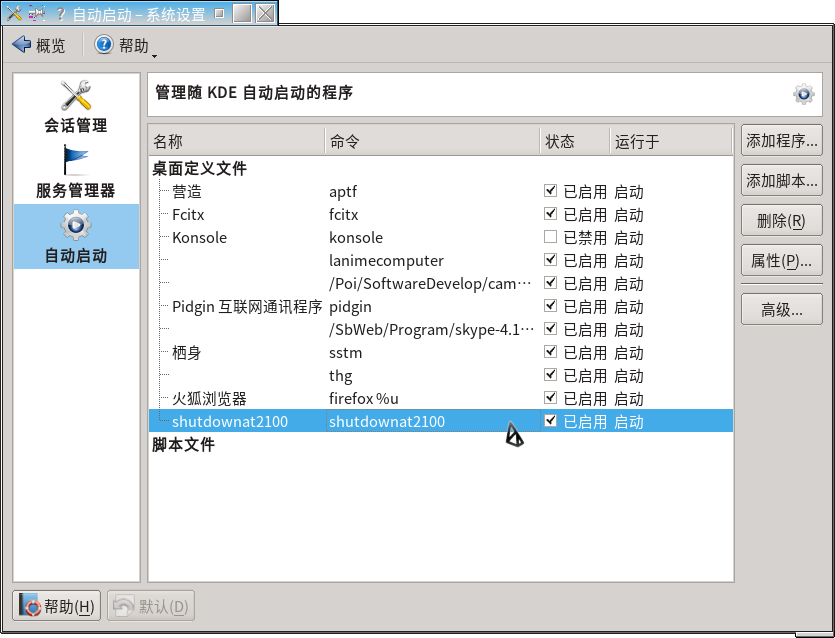835x638 pixels.
Task: Click the 添加程序... button
Action: 781,141
